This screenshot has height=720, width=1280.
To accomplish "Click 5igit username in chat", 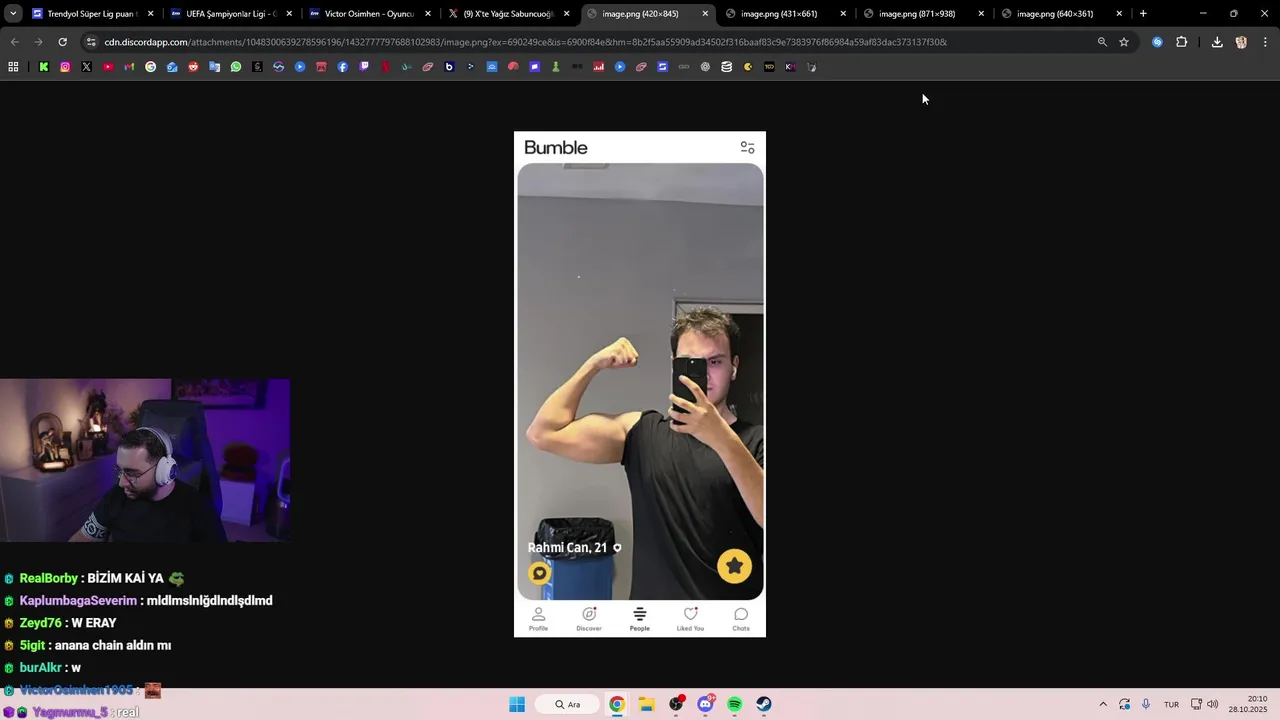I will [x=33, y=645].
